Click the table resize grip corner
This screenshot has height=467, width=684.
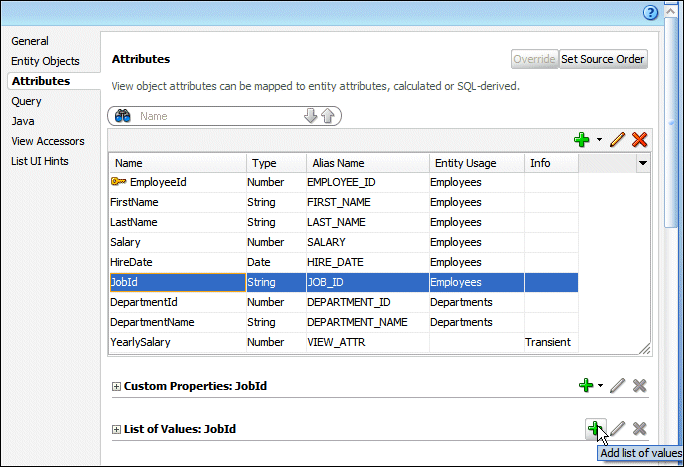645,348
